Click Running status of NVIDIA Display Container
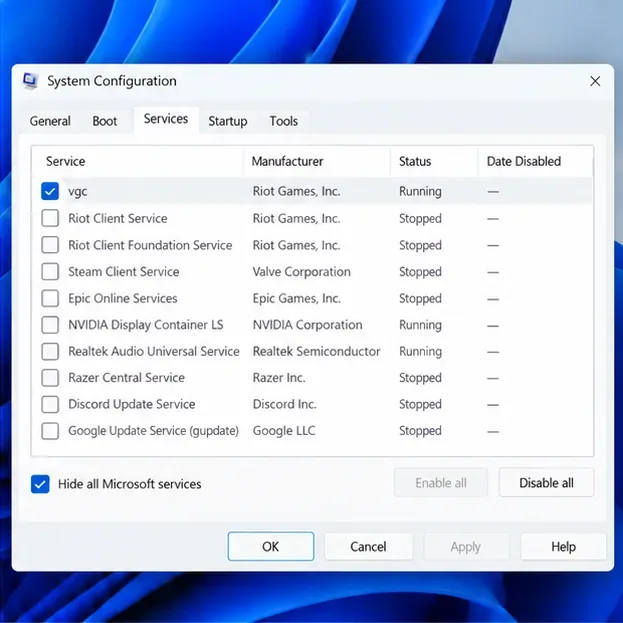This screenshot has width=623, height=623. 420,325
